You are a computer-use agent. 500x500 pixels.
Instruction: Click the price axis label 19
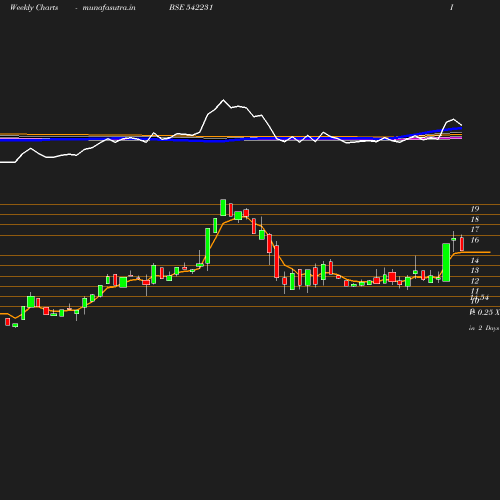475,209
